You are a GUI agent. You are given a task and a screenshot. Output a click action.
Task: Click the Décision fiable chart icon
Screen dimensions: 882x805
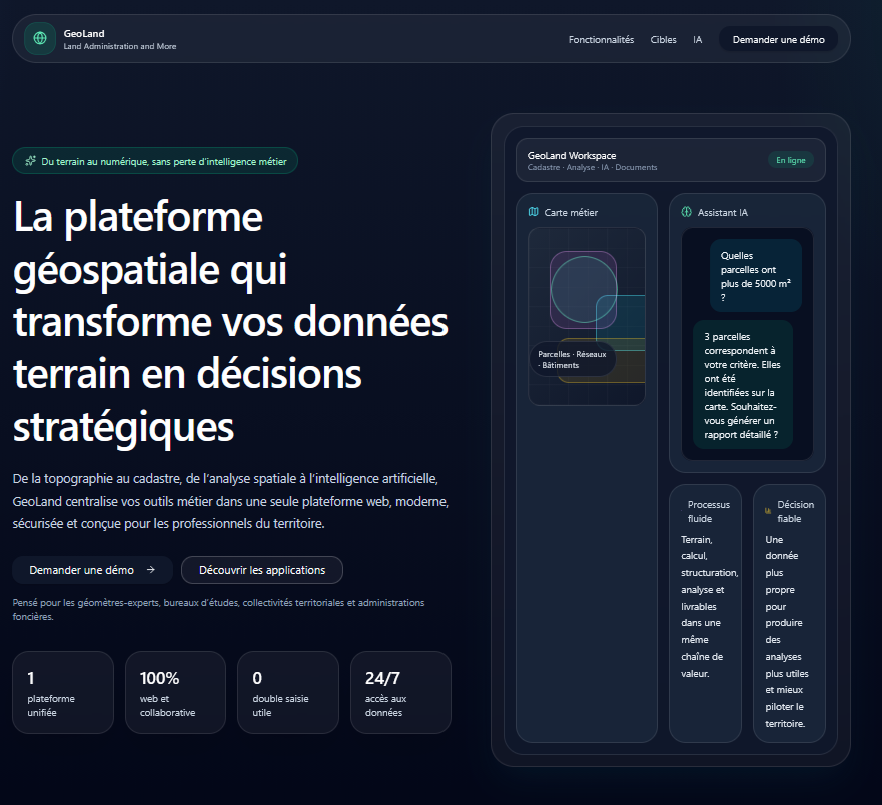(x=768, y=511)
